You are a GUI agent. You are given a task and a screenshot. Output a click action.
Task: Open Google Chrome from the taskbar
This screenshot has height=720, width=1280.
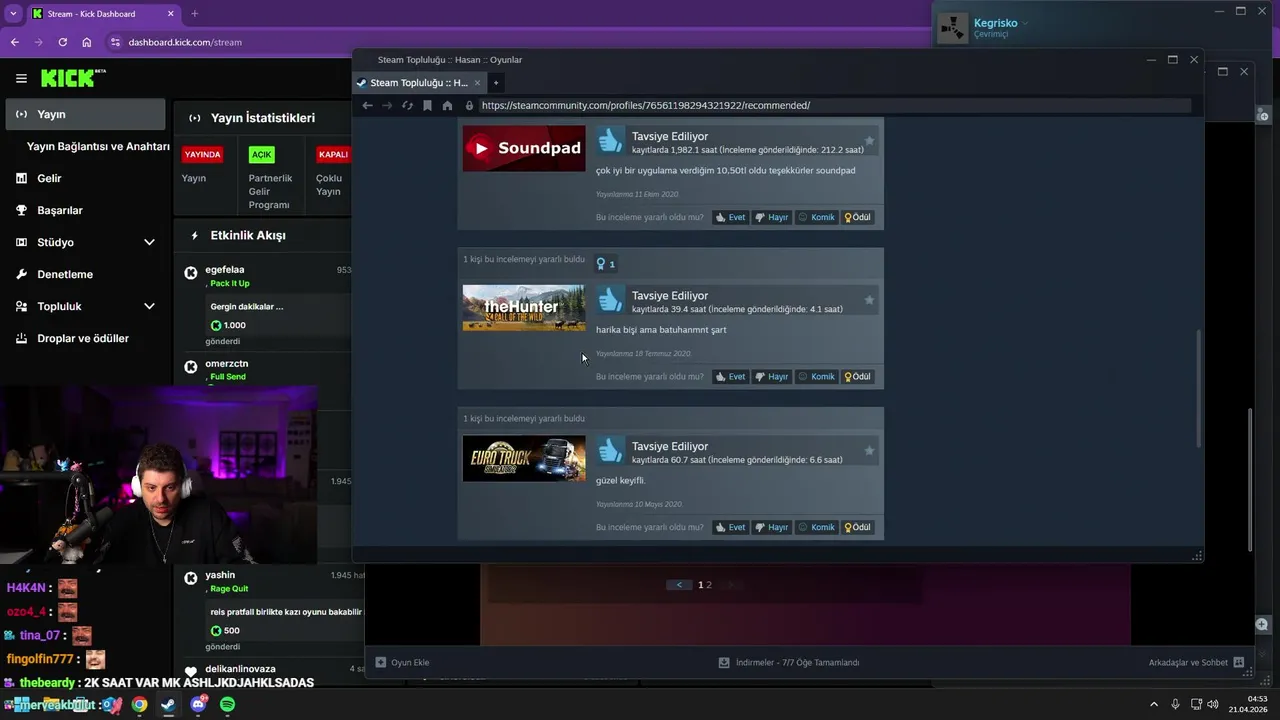click(x=139, y=704)
